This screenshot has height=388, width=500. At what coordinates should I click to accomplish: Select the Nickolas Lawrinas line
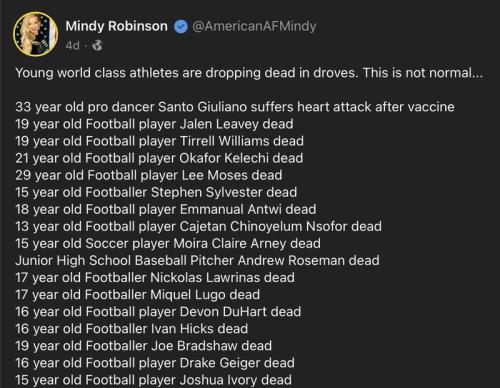pos(155,278)
